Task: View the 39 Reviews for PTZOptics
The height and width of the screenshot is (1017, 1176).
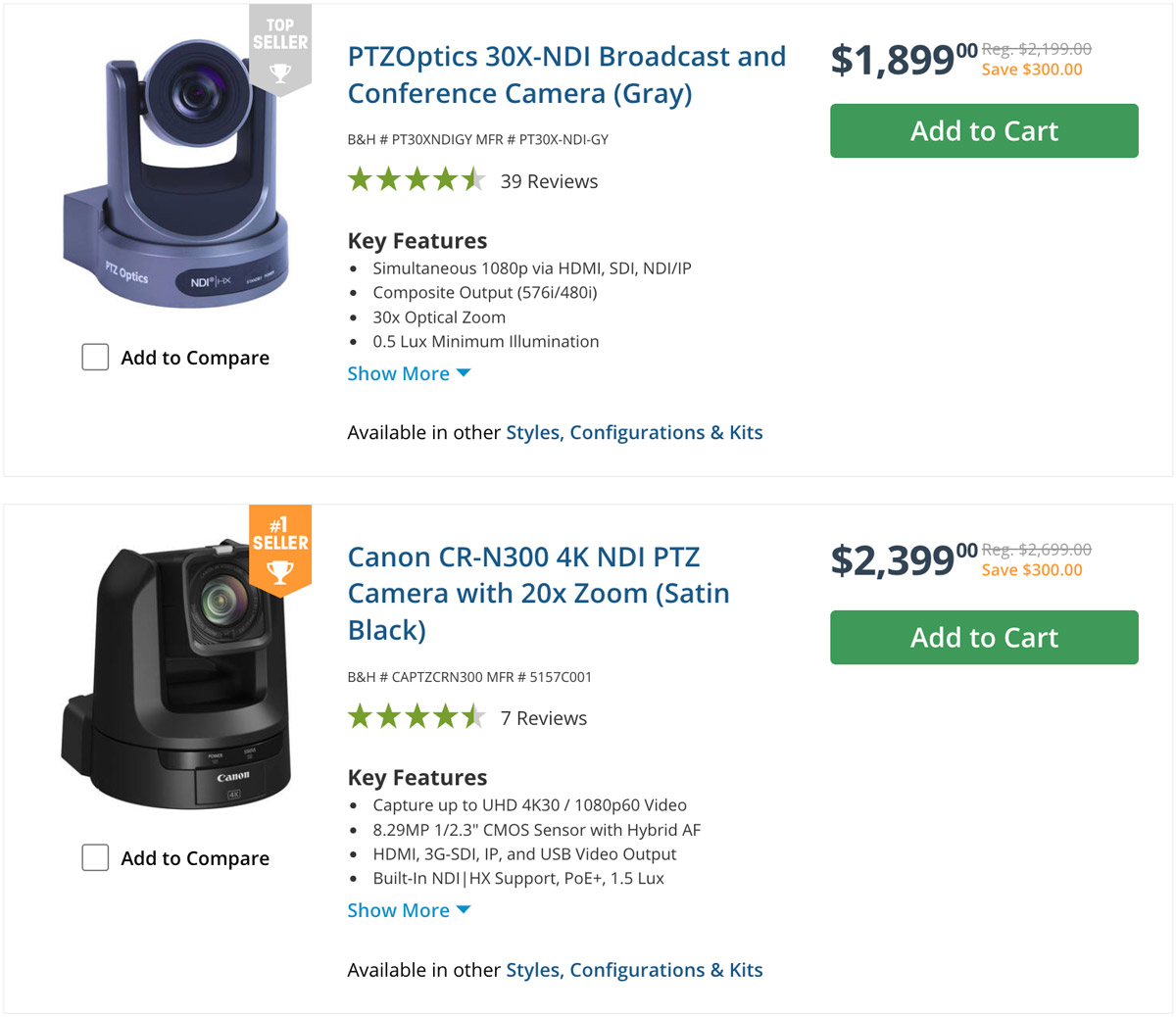Action: click(549, 181)
